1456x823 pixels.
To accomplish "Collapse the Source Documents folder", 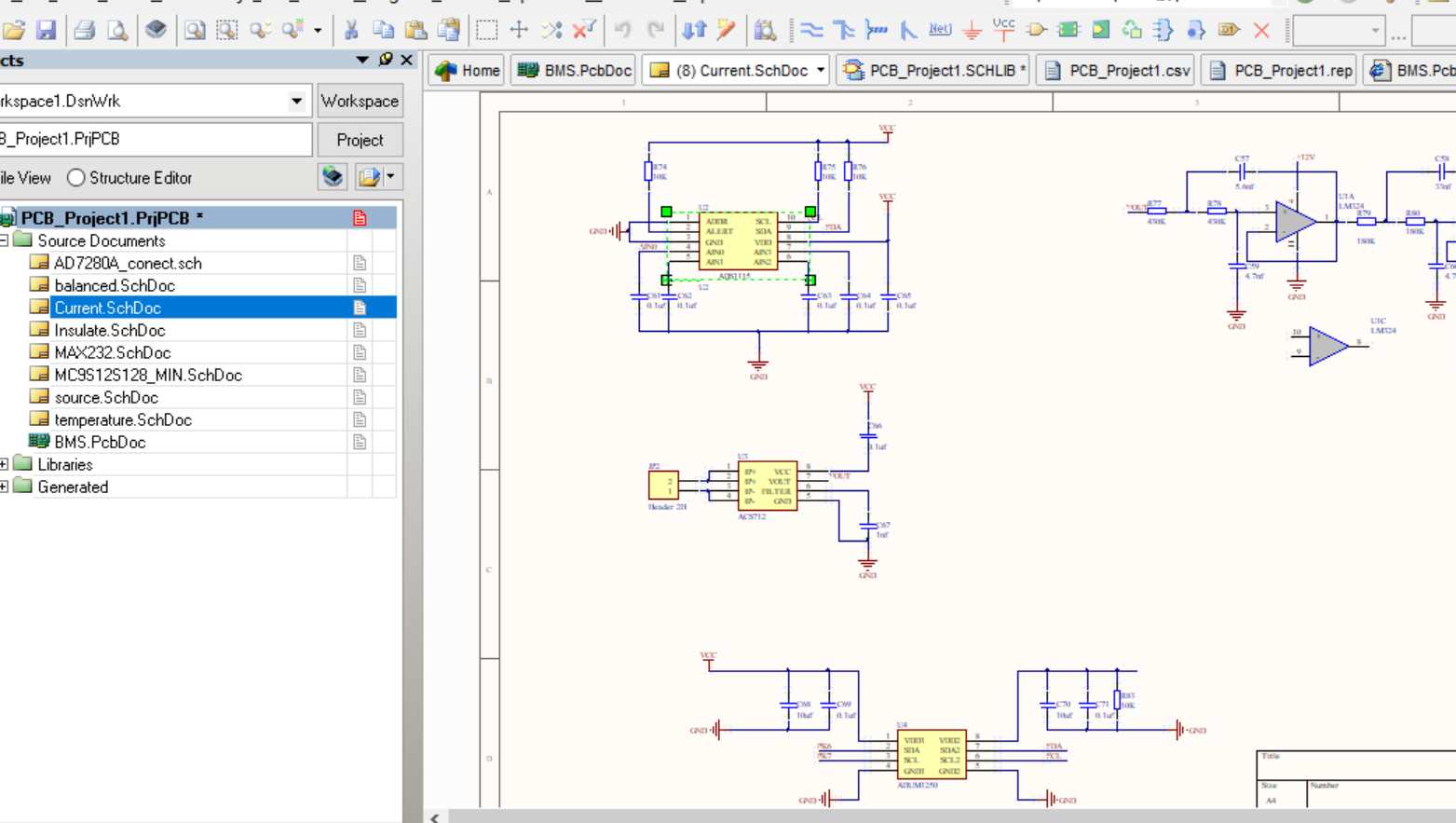I will pos(4,240).
